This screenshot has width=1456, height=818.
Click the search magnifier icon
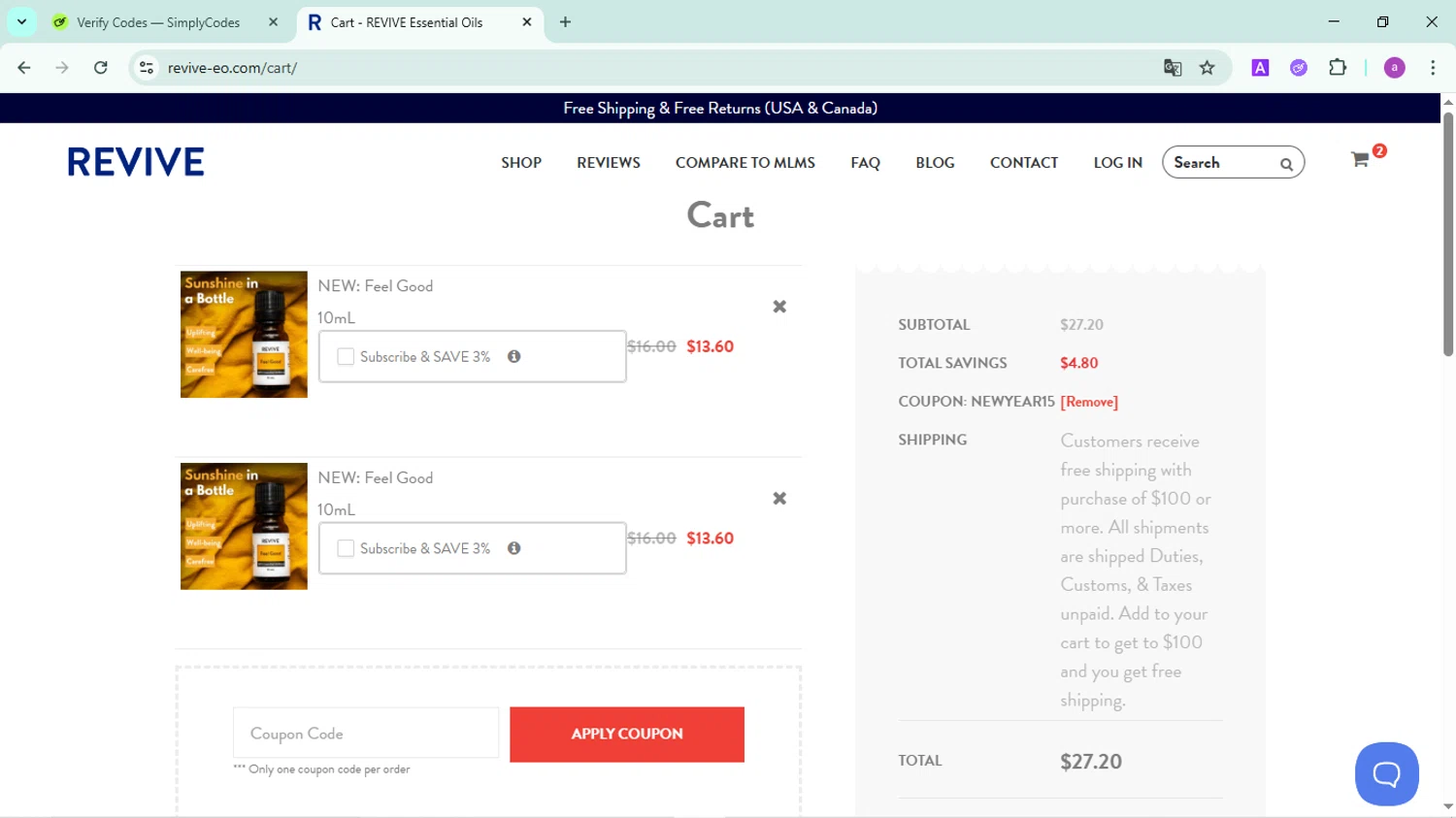tap(1286, 164)
